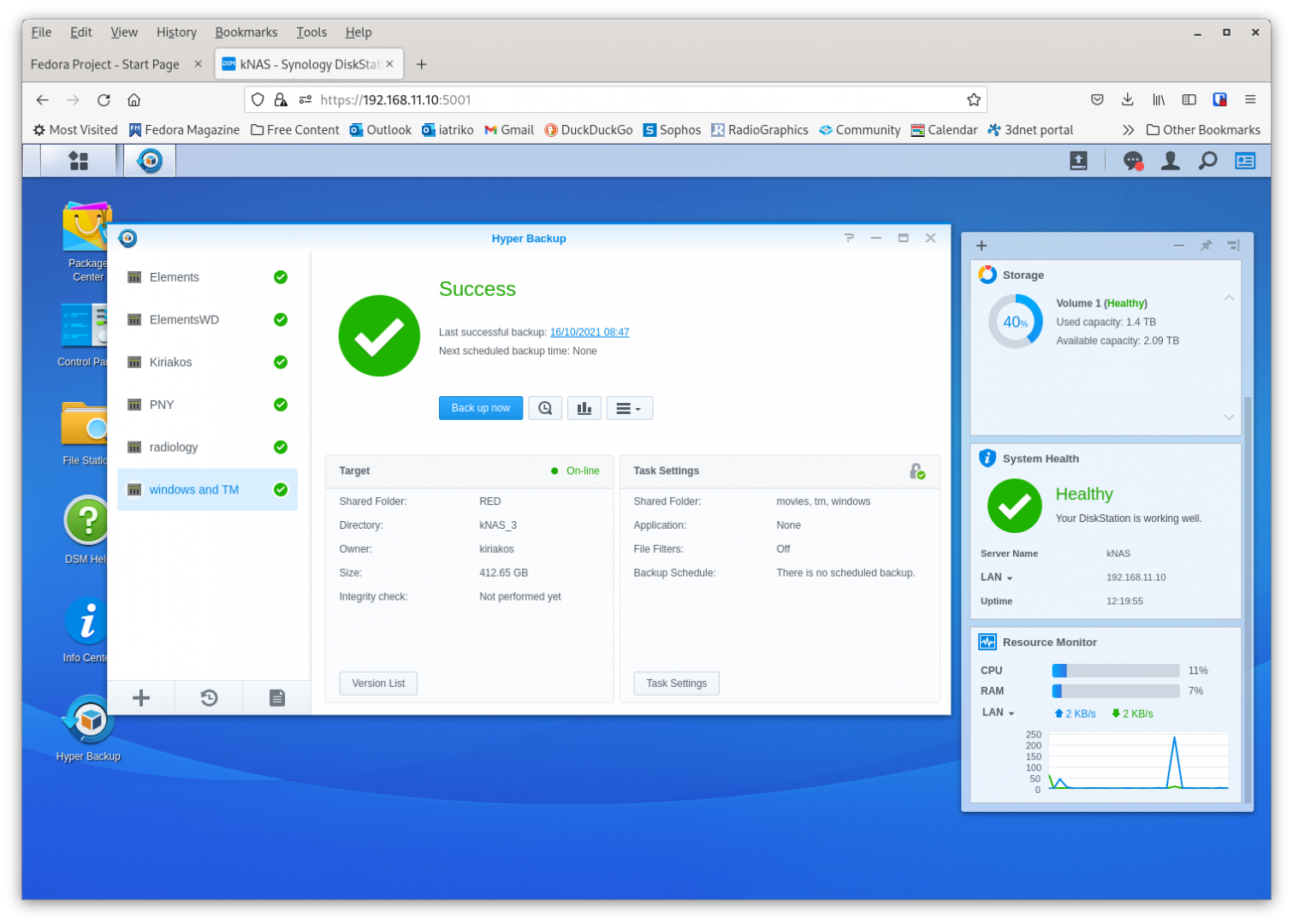Select Hyper Backup icon in DSM taskbar
Image resolution: width=1293 pixels, height=924 pixels.
click(x=150, y=161)
